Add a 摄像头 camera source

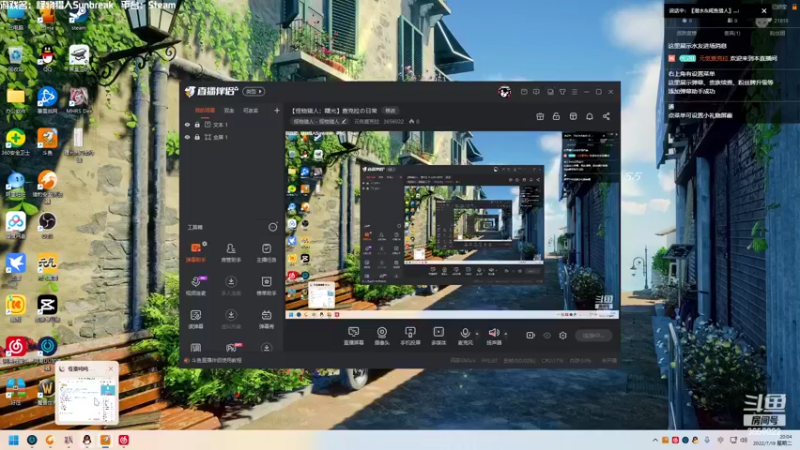[382, 336]
